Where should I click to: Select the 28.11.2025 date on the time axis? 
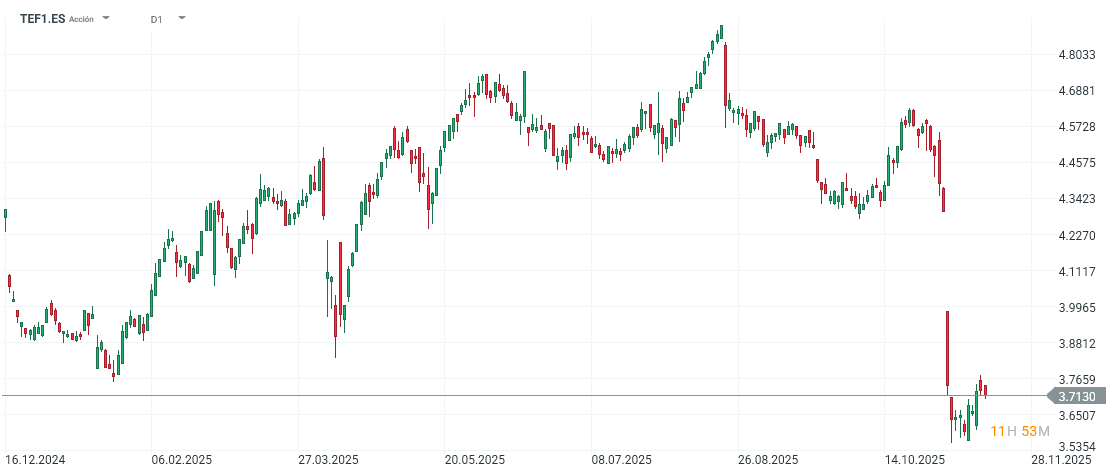pos(1063,460)
